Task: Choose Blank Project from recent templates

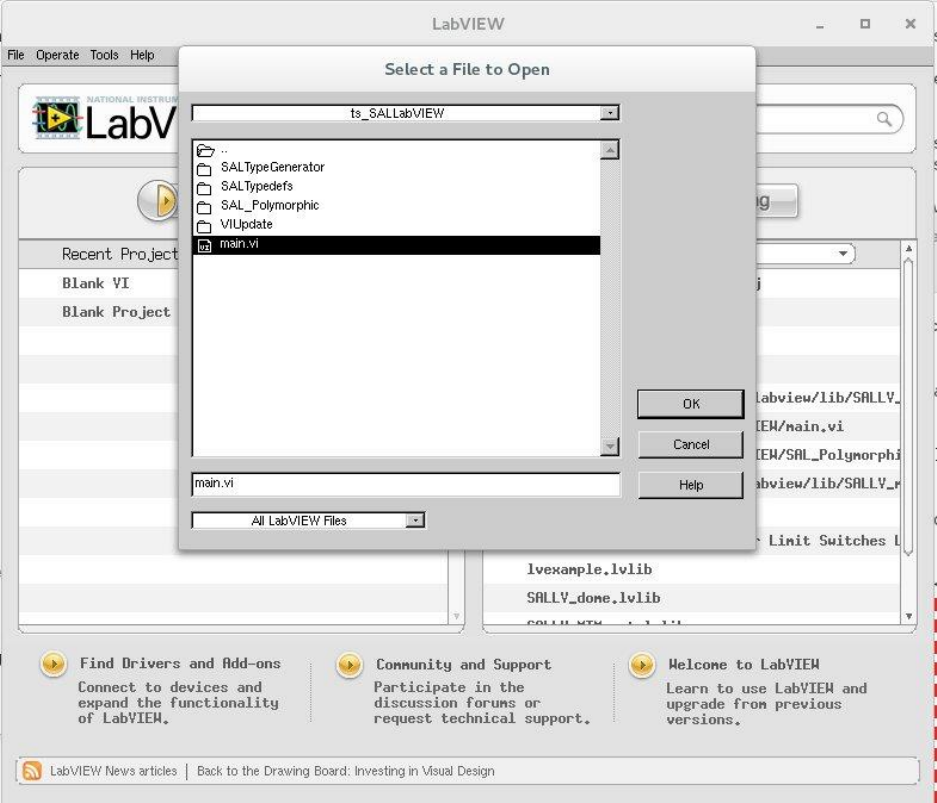Action: [x=116, y=312]
